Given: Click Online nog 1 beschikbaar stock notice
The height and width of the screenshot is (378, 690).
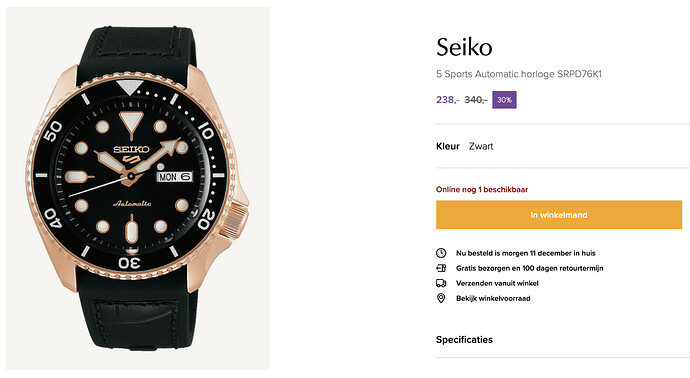Looking at the screenshot, I should click(482, 190).
